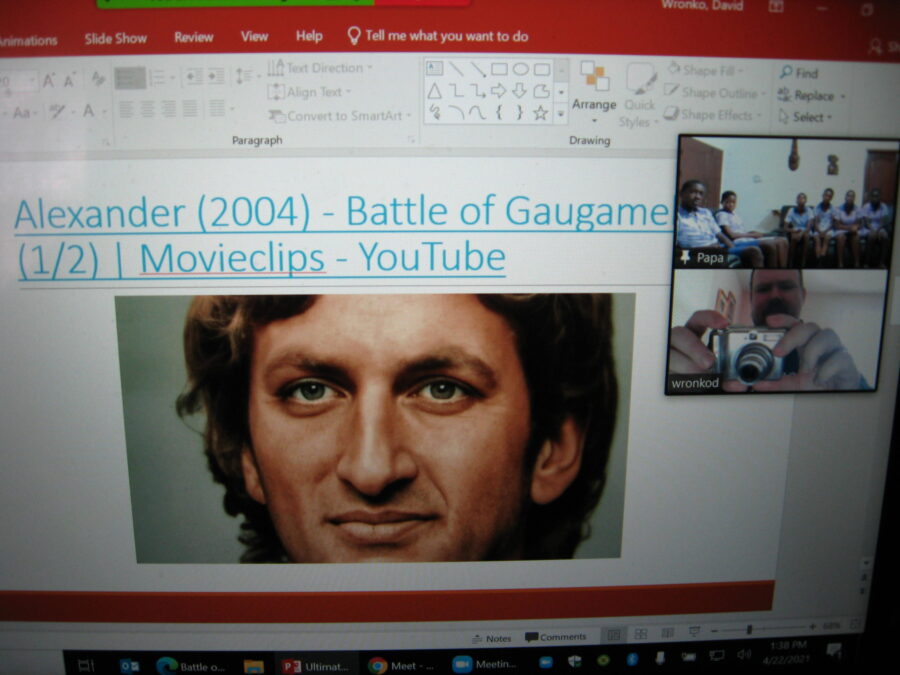Start Slide Show from status bar icon
This screenshot has width=900, height=675.
click(694, 633)
